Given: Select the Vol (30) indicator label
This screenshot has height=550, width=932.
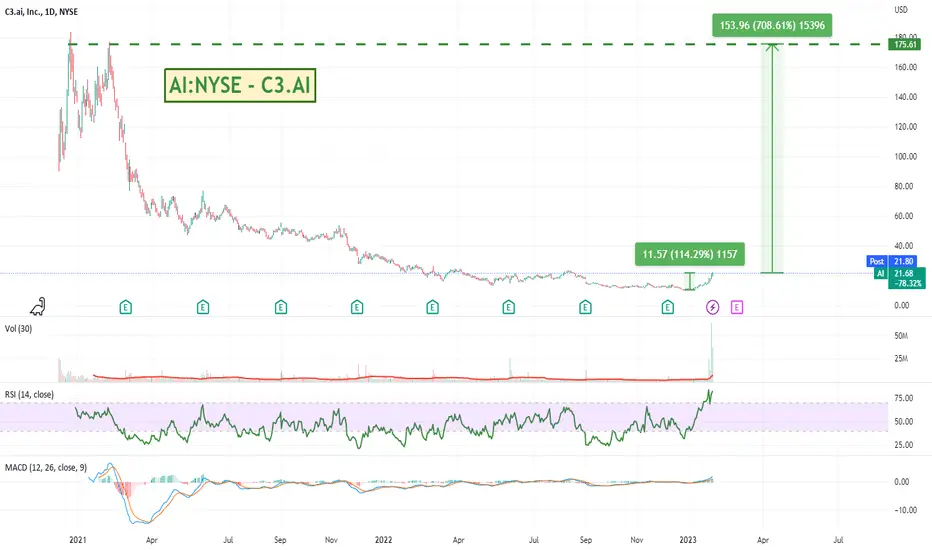Looking at the screenshot, I should pos(18,329).
